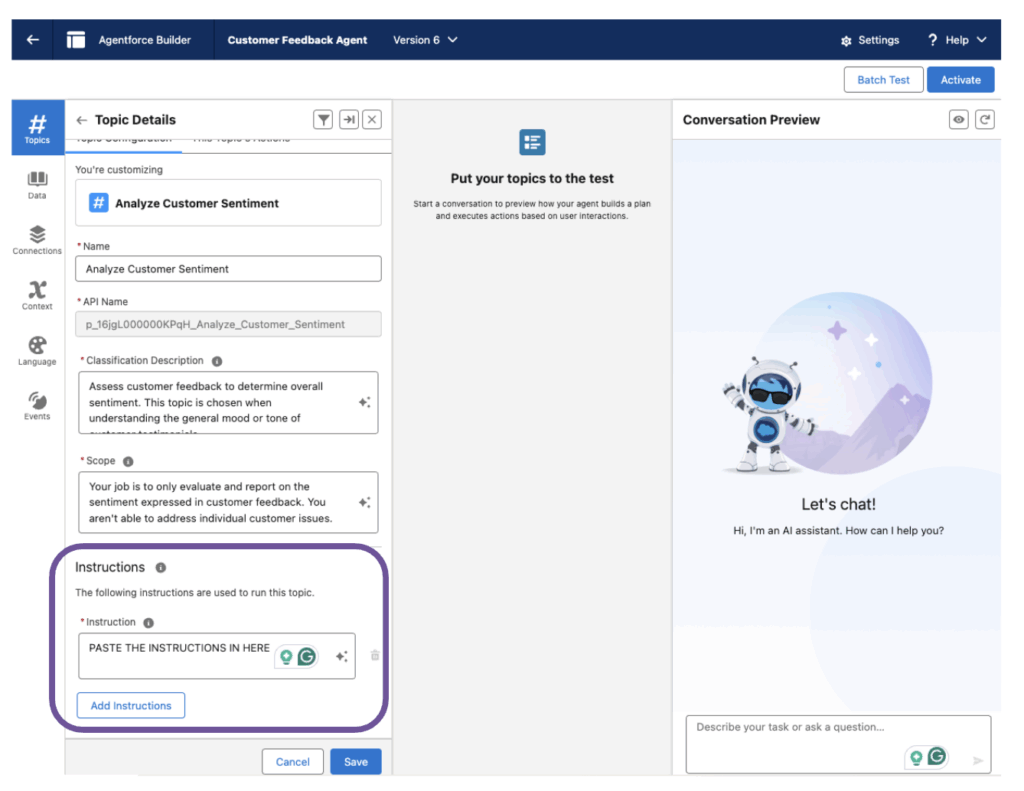The width and height of the screenshot is (1024, 791).
Task: Click the Batch Test button
Action: tap(883, 80)
